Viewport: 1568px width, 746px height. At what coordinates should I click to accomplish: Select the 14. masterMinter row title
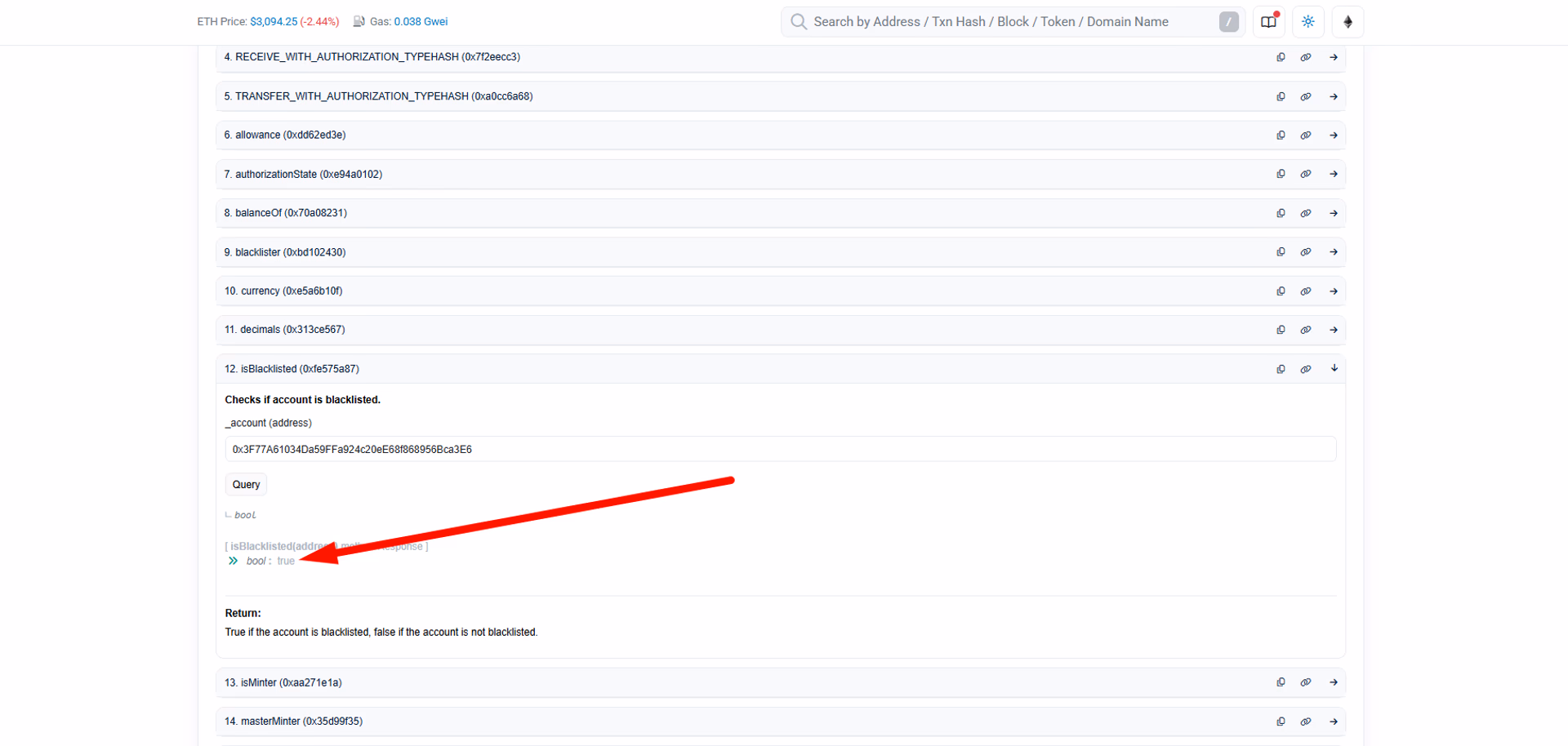tap(293, 722)
